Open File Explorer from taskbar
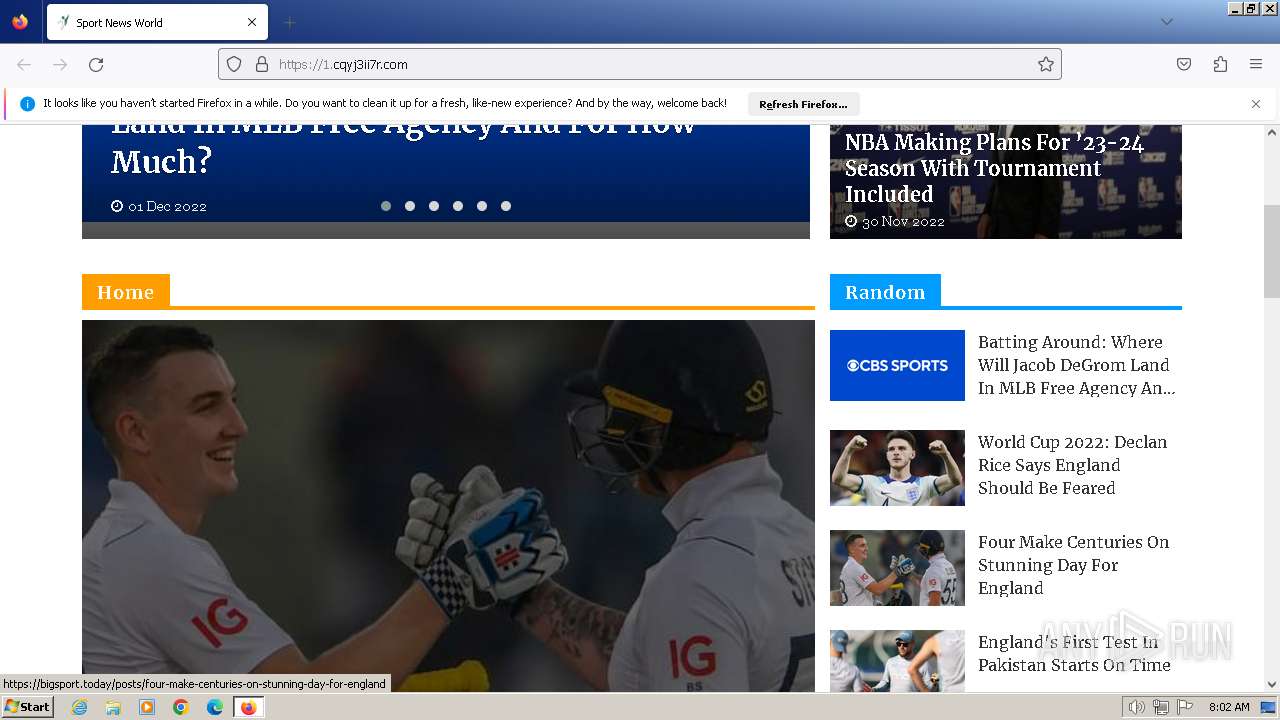1280x720 pixels. point(113,707)
